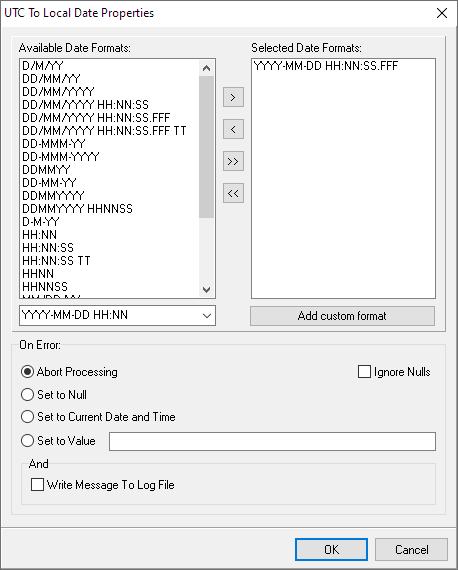This screenshot has width=458, height=570.
Task: Select the DDMMYY format
Action: pos(46,170)
